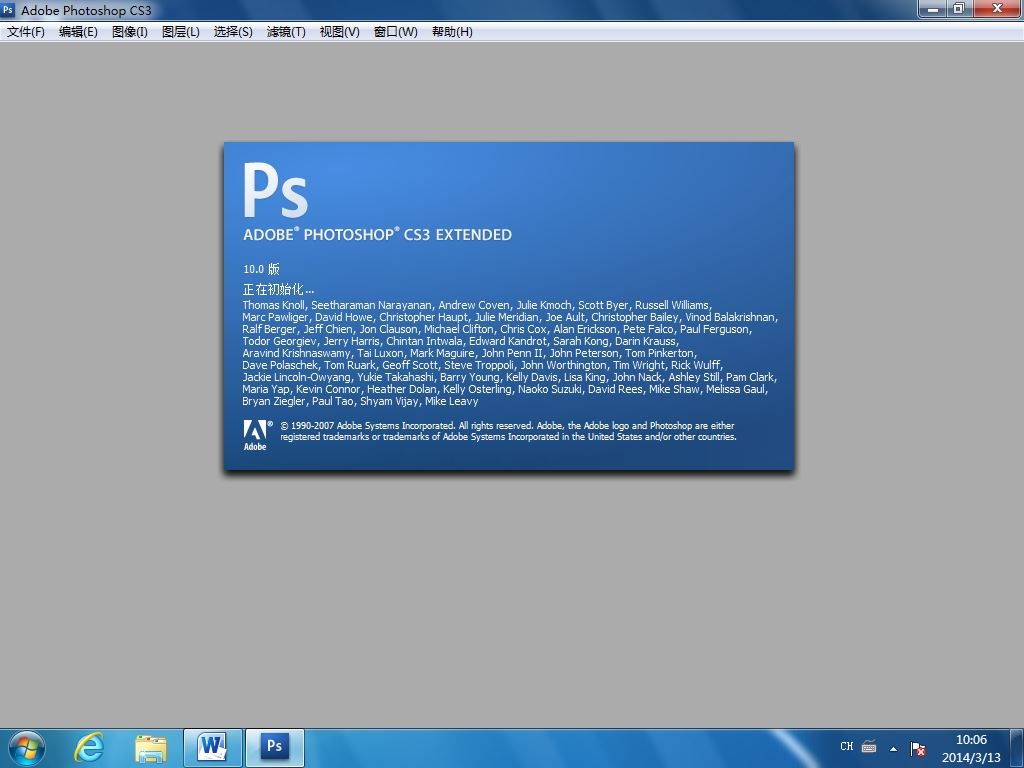Image resolution: width=1024 pixels, height=768 pixels.
Task: Open the 选择(S) menu
Action: coord(232,32)
